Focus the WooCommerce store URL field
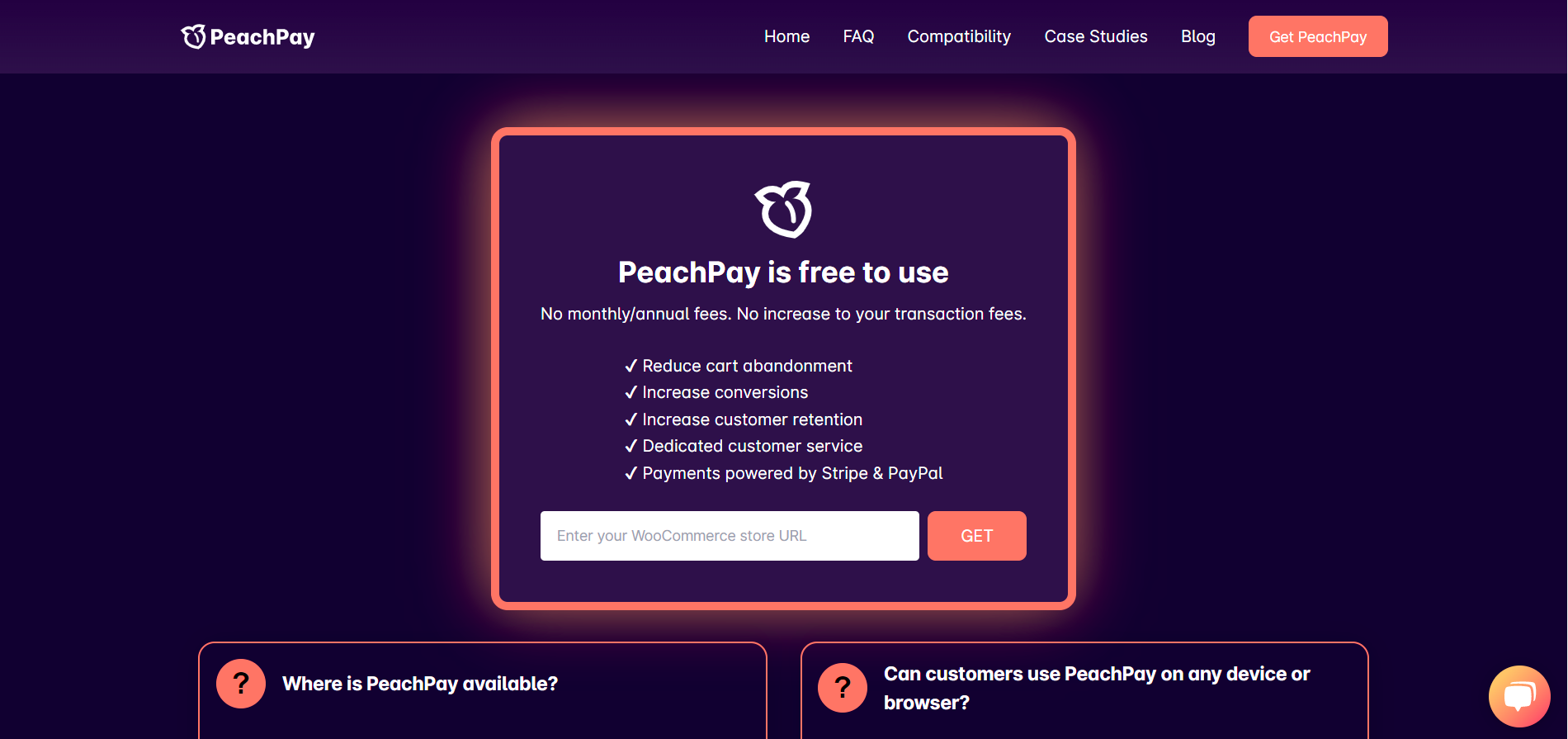Screen dimensions: 1568x739 [730, 536]
